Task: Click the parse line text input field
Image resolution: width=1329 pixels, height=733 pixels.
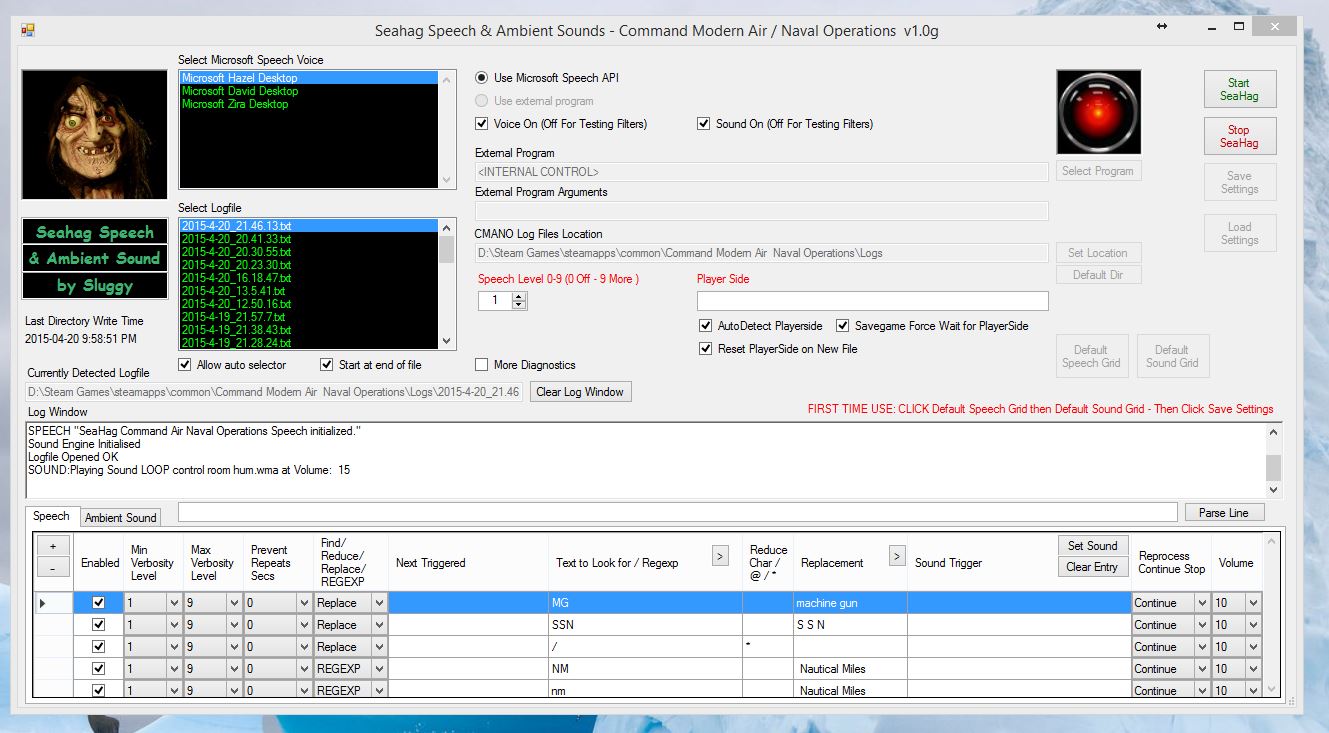Action: 678,512
